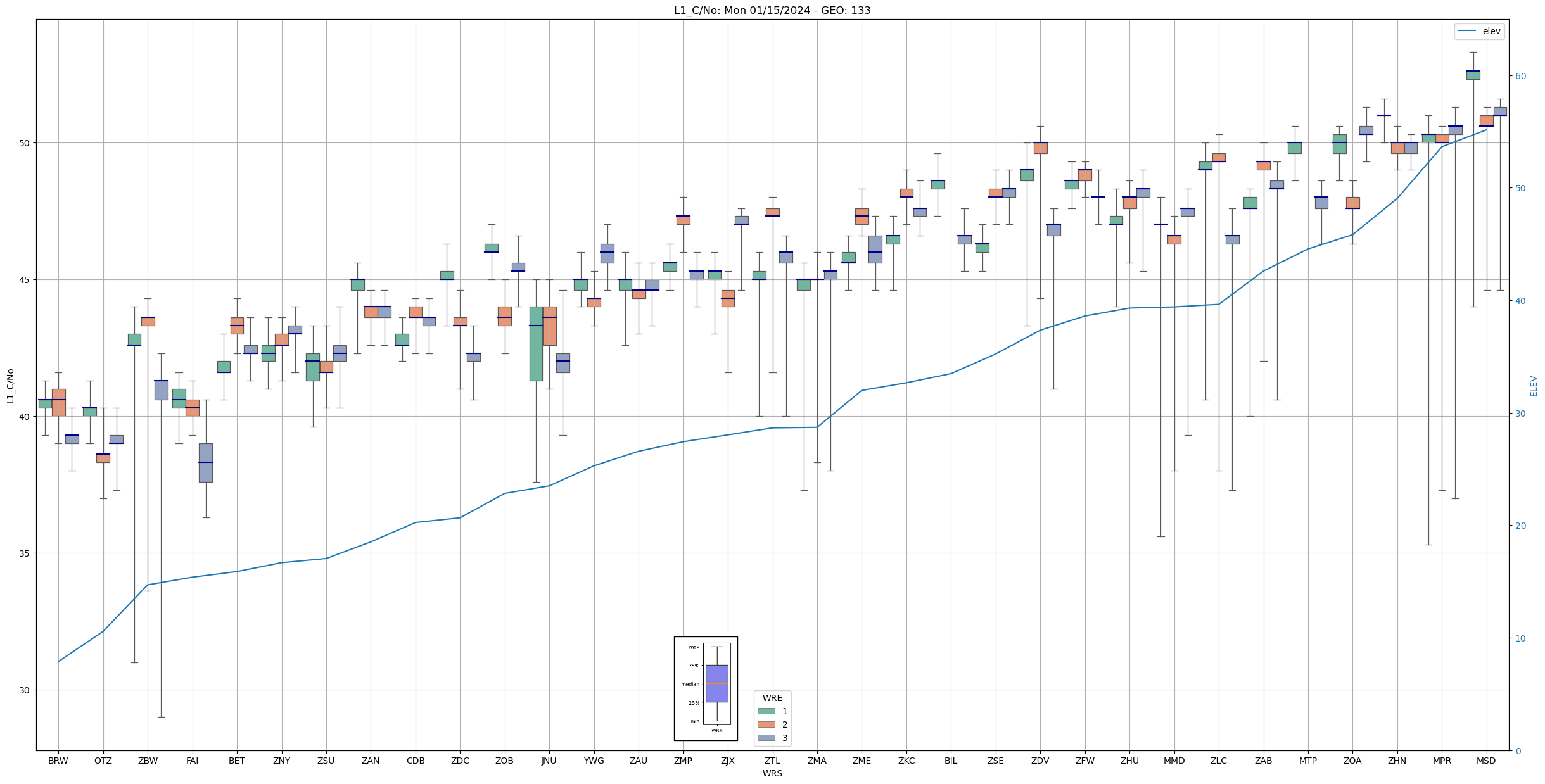
Task: Click the ZKC station label
Action: (x=906, y=761)
